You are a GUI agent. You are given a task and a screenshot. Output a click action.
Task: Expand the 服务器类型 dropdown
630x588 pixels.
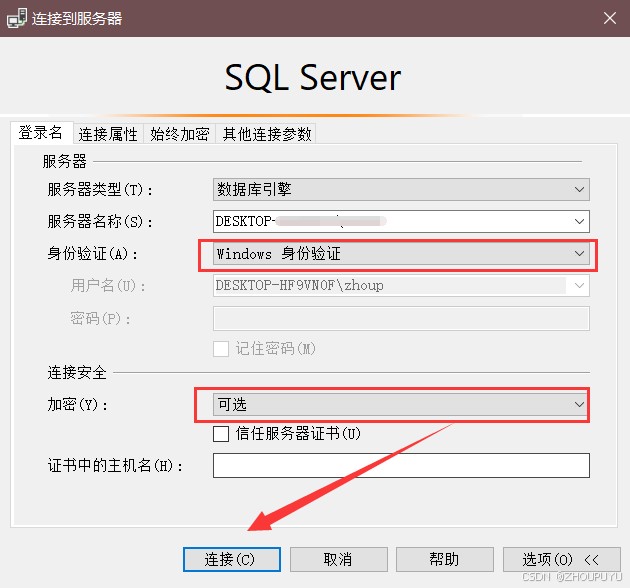click(x=579, y=189)
